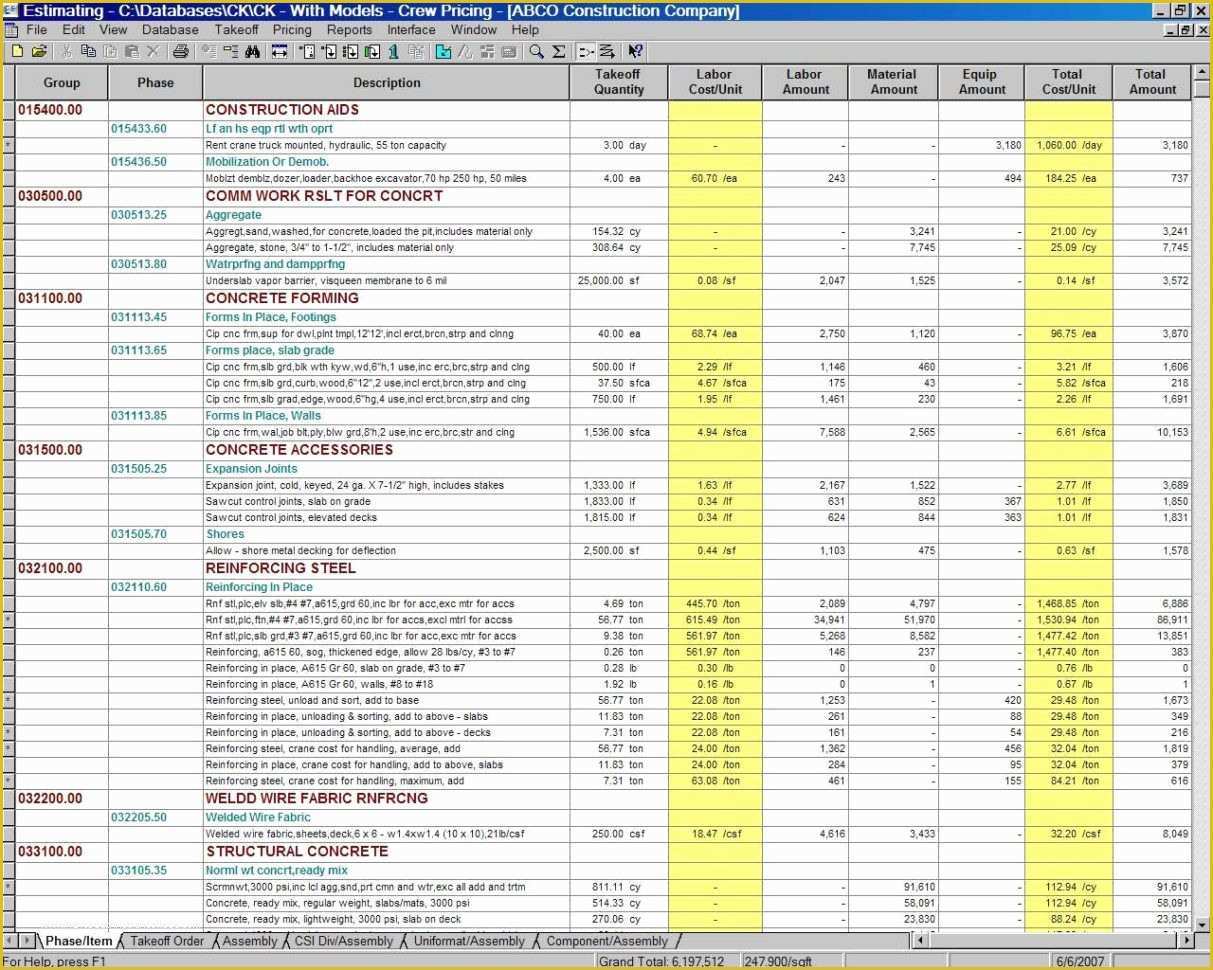The image size is (1213, 970).
Task: Click the Material Amount column header
Action: point(892,82)
